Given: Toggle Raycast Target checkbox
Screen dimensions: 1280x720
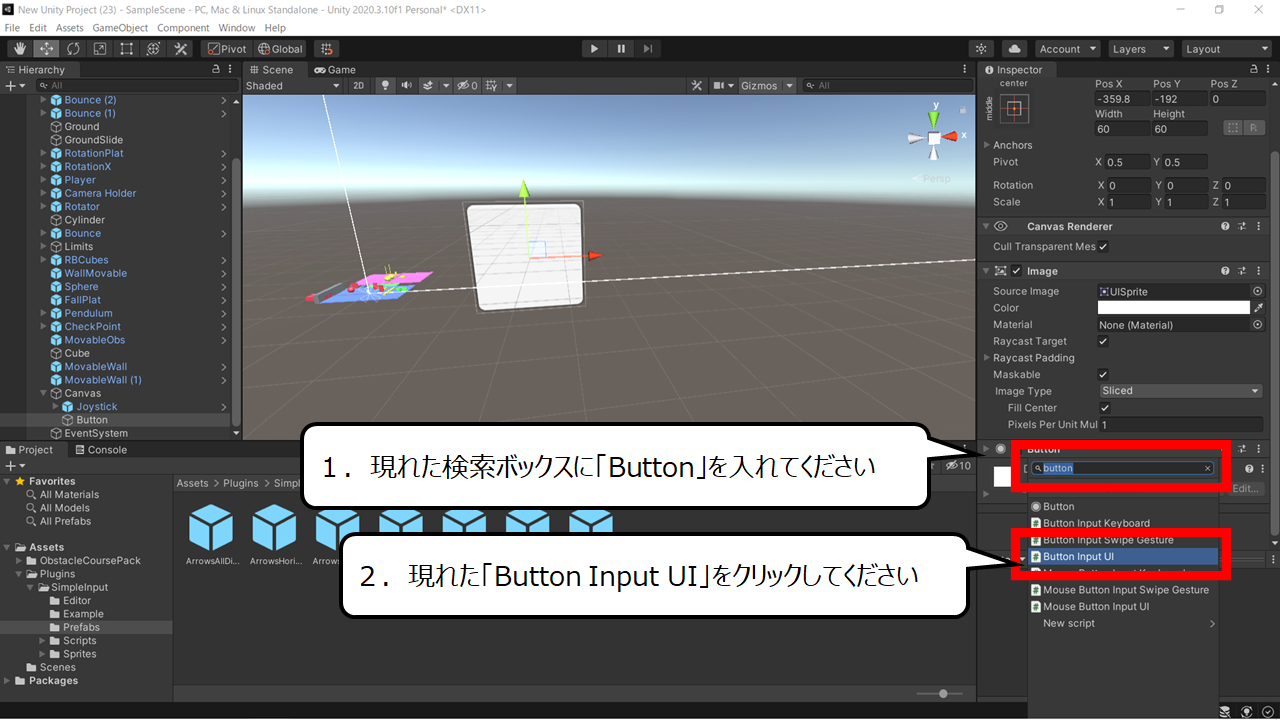Looking at the screenshot, I should click(1103, 341).
